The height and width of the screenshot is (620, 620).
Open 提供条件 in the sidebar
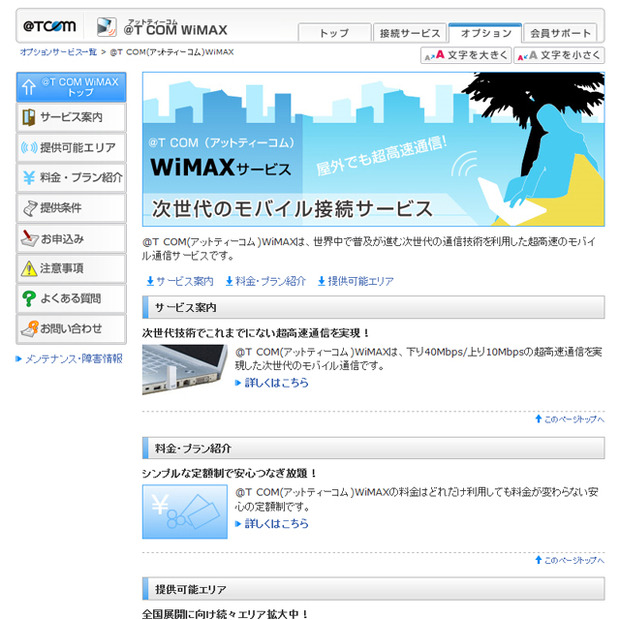point(71,208)
